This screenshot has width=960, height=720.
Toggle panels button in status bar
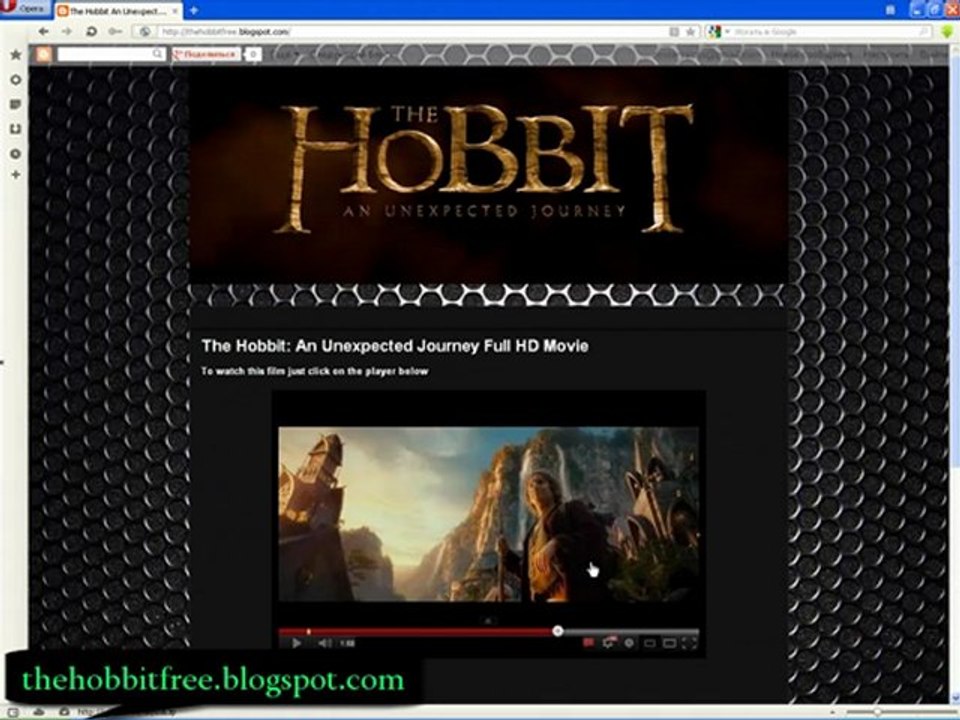(13, 713)
